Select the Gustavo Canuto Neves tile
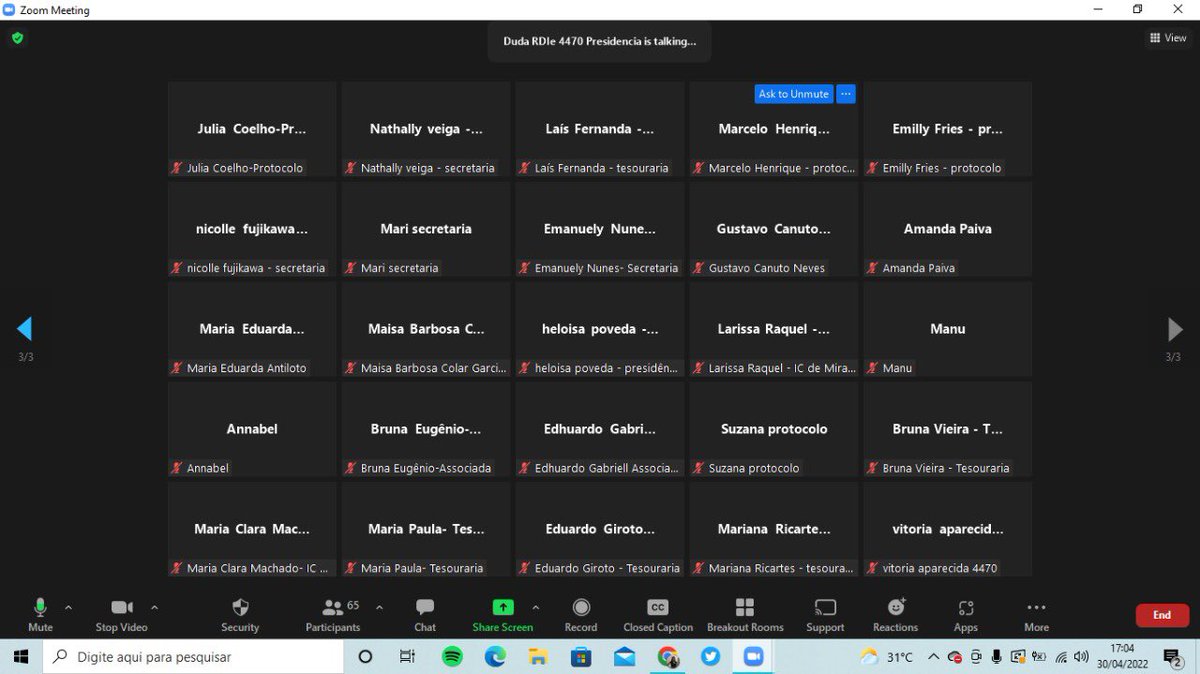This screenshot has width=1200, height=674. [774, 229]
